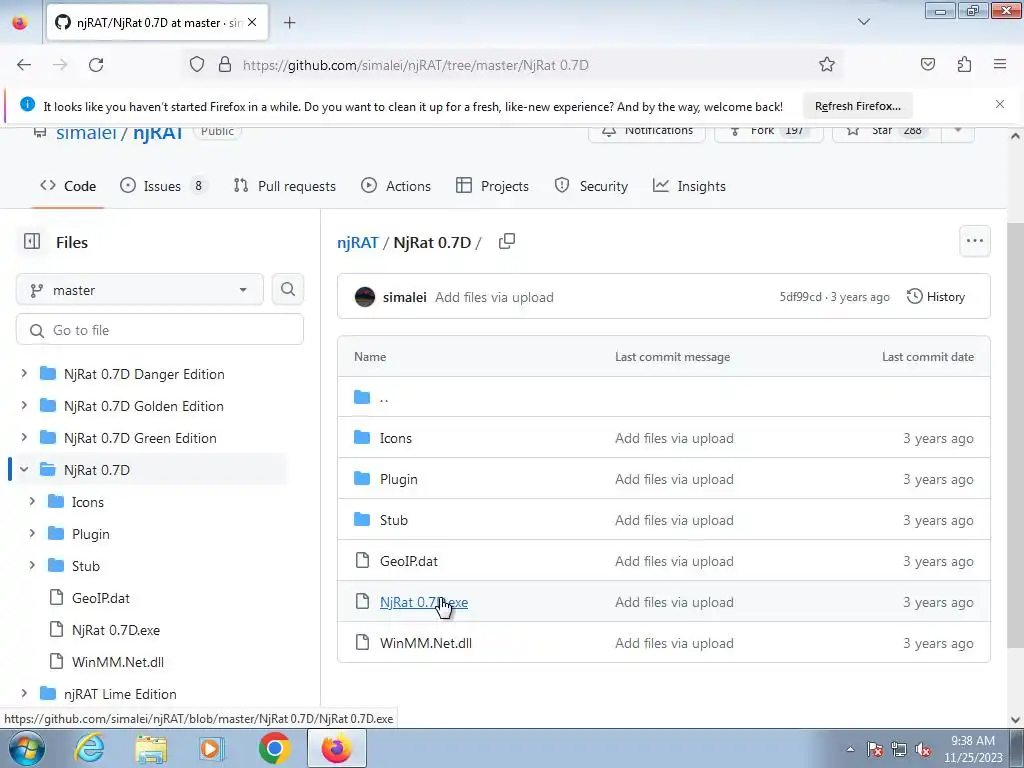
Task: Click the site padlock icon
Action: click(x=225, y=65)
